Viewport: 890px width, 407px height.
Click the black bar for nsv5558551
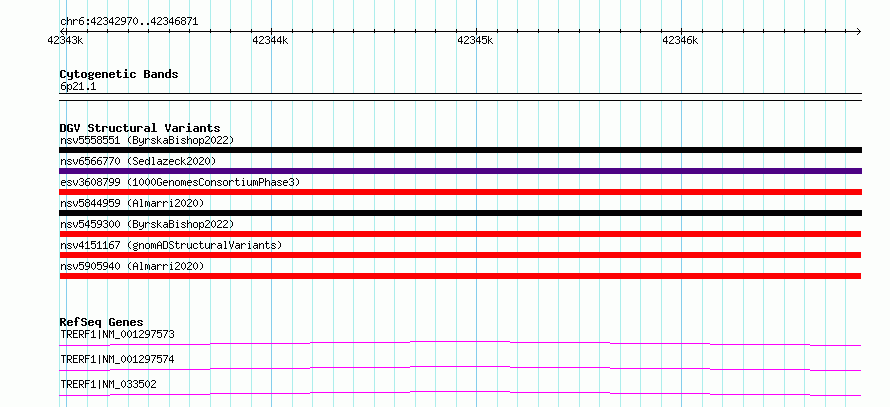pyautogui.click(x=460, y=150)
